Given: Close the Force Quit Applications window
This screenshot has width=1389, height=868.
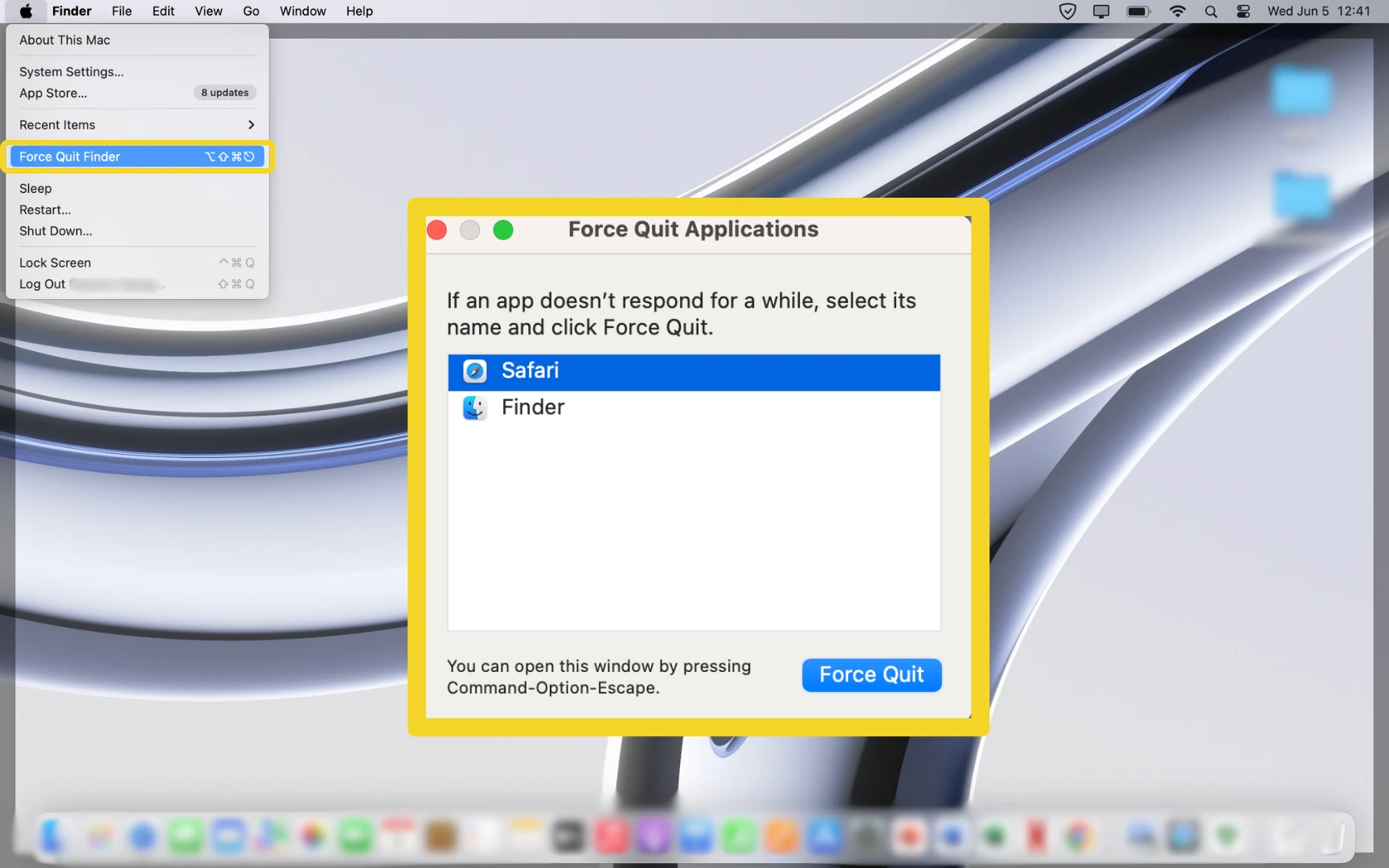Looking at the screenshot, I should [437, 231].
